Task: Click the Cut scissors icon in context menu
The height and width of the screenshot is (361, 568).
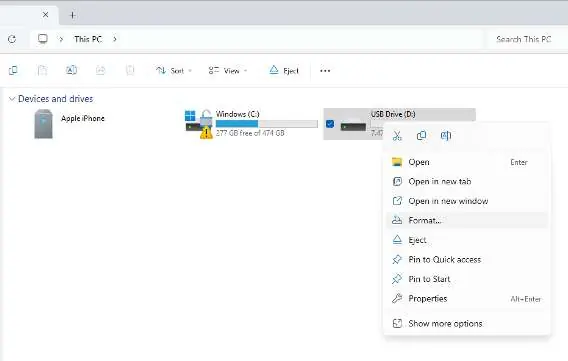Action: coord(397,136)
